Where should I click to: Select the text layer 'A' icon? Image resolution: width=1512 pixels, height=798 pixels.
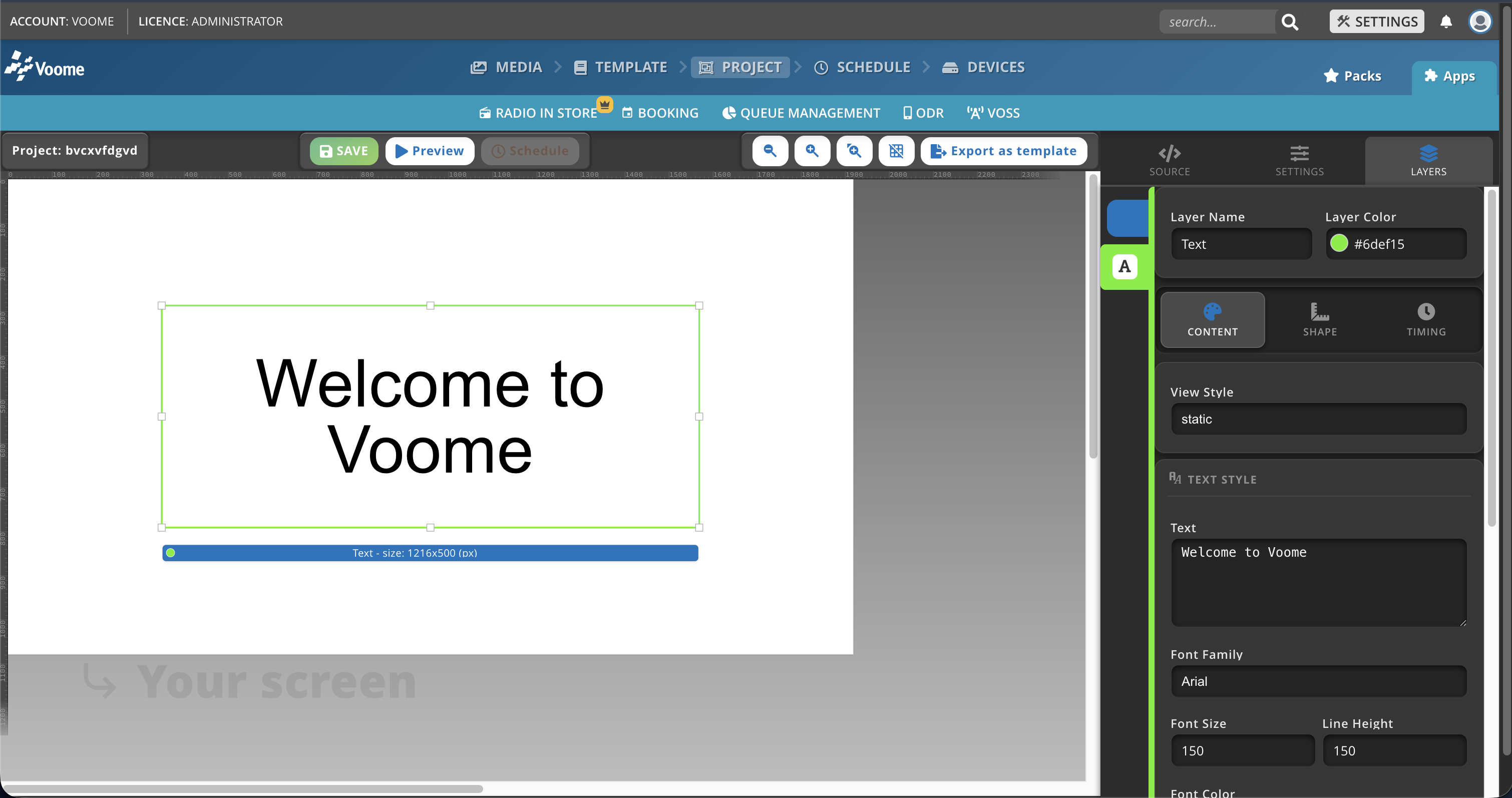(1124, 266)
